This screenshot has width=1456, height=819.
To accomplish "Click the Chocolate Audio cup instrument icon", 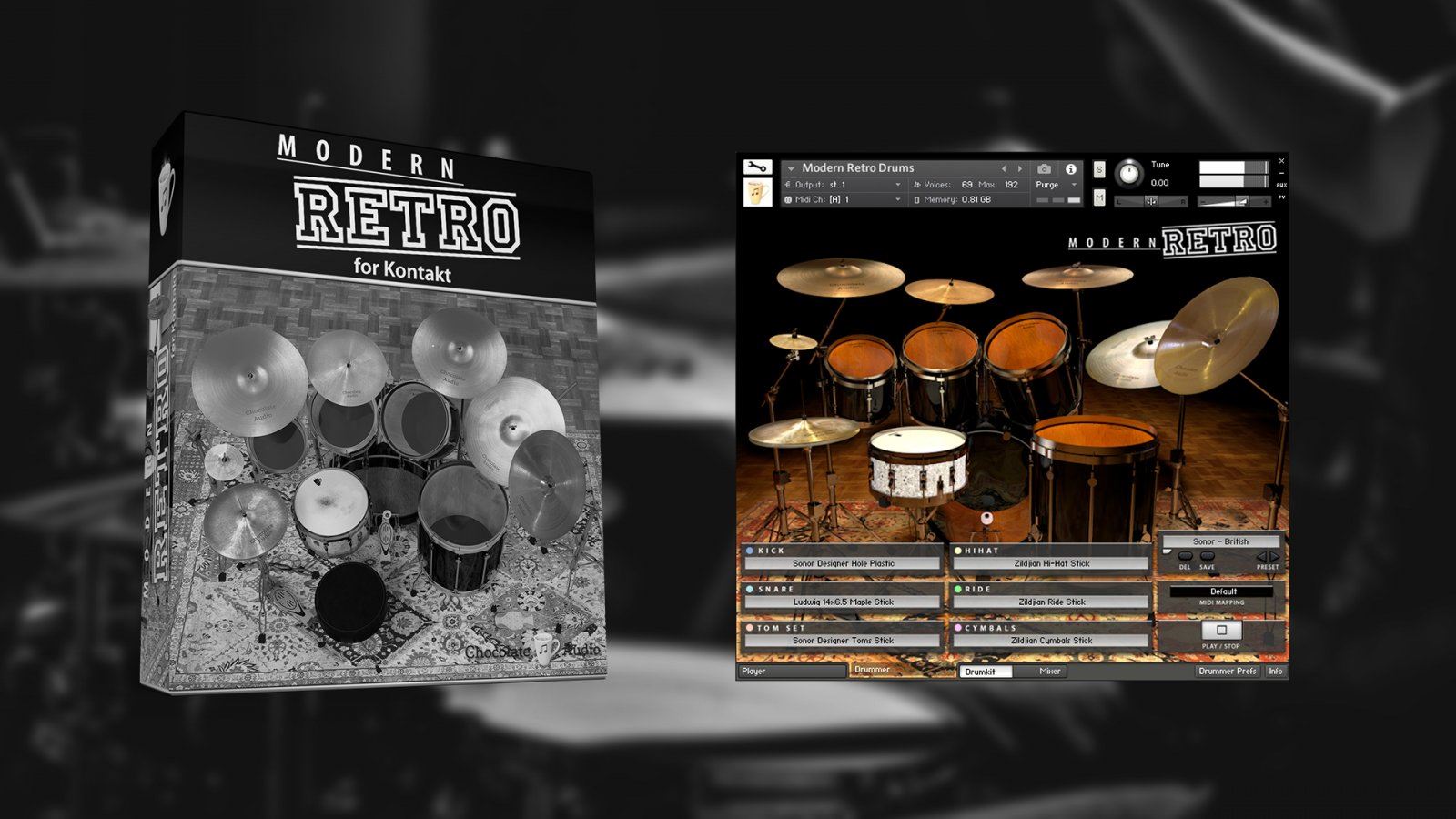I will click(x=757, y=192).
